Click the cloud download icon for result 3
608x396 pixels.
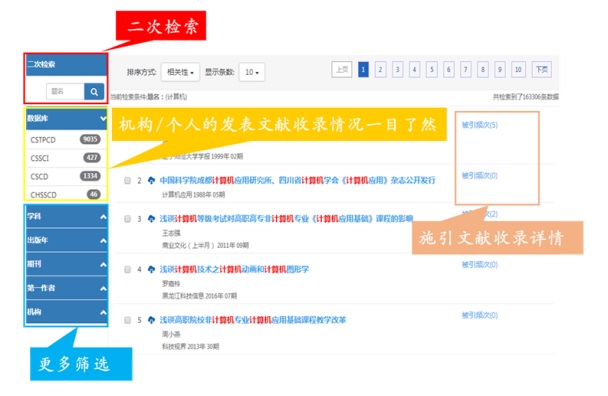(x=151, y=219)
